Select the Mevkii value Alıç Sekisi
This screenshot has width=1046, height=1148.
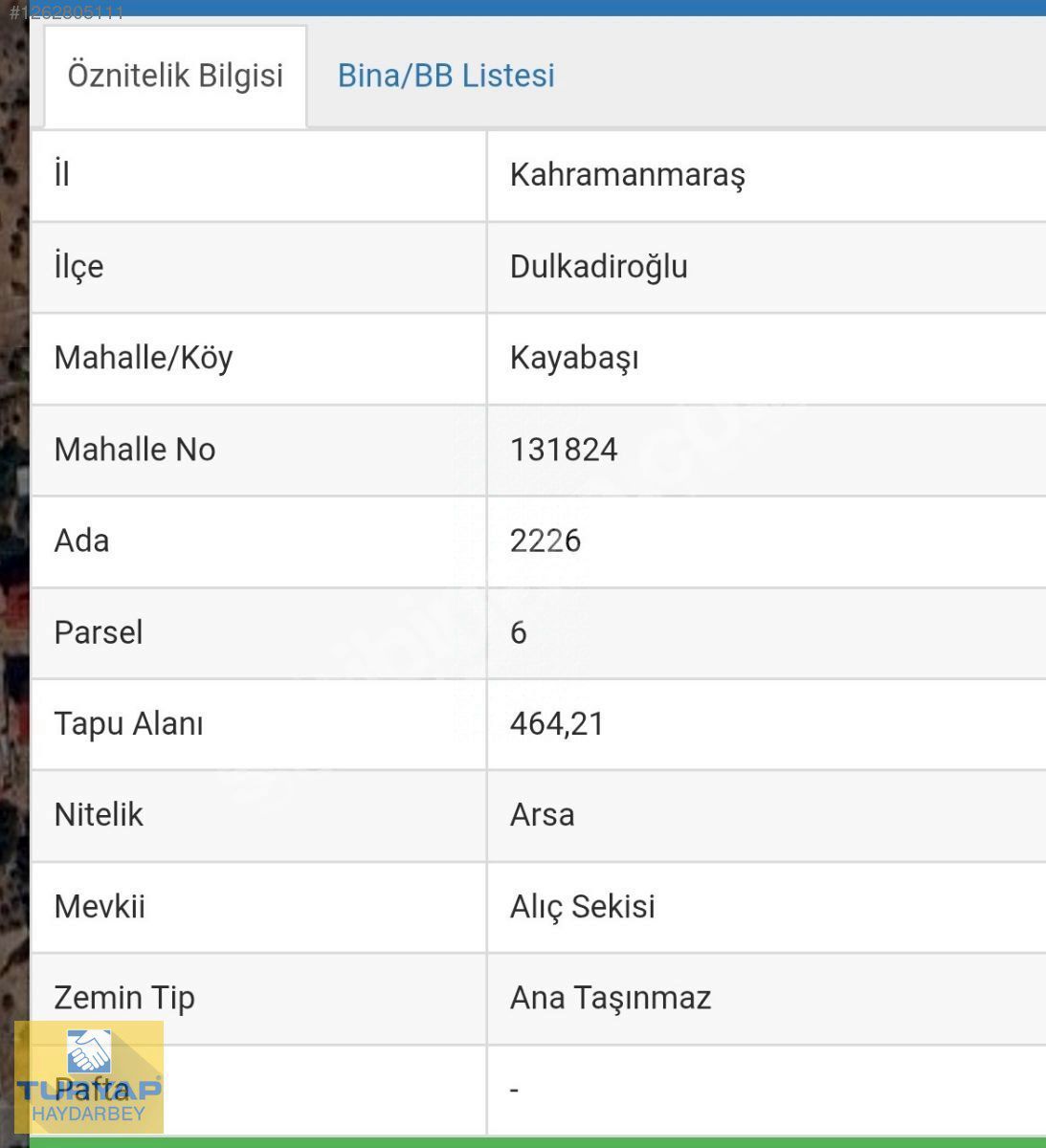click(x=583, y=907)
